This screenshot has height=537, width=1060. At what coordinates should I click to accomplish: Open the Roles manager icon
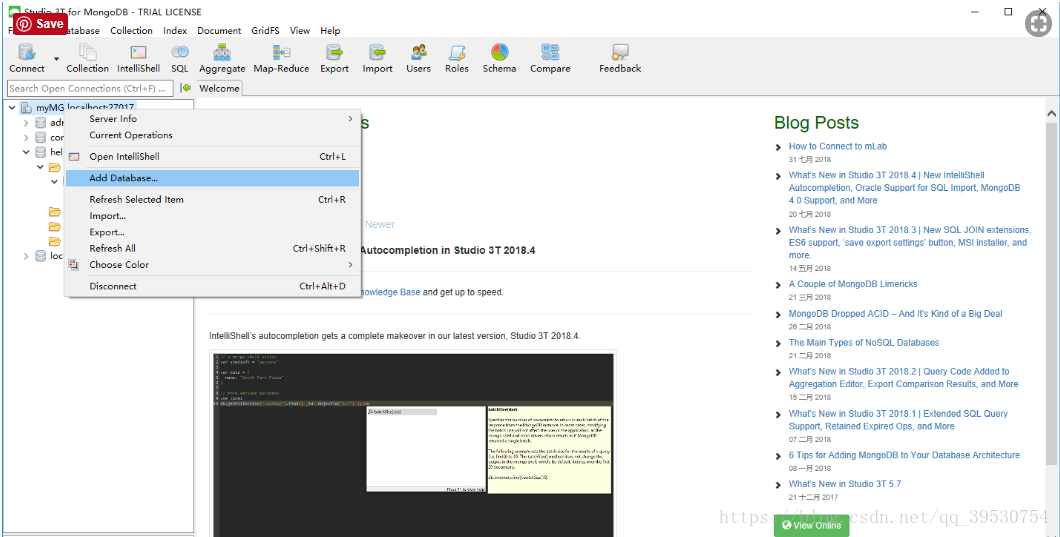457,53
